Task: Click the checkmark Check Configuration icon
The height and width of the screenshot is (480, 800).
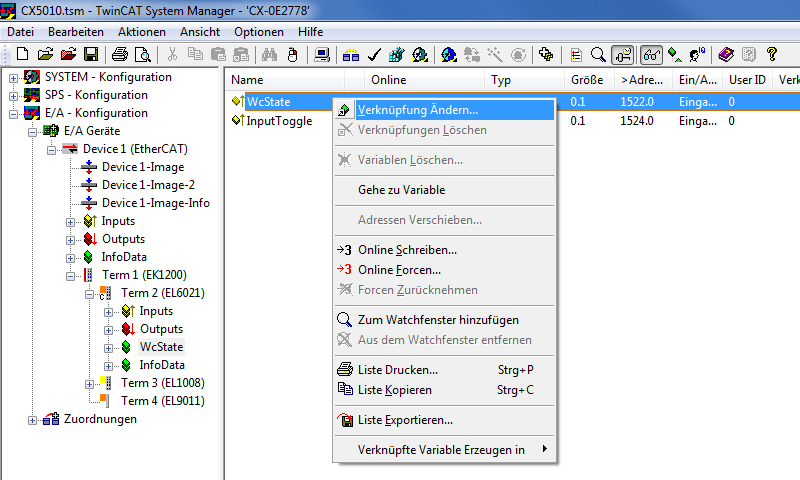Action: click(x=374, y=54)
